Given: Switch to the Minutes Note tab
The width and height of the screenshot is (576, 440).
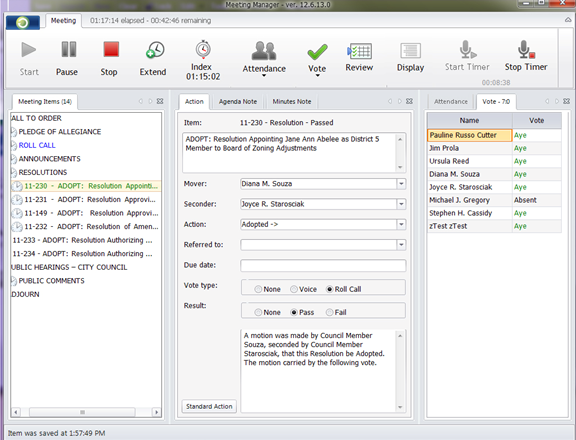Looking at the screenshot, I should point(292,102).
